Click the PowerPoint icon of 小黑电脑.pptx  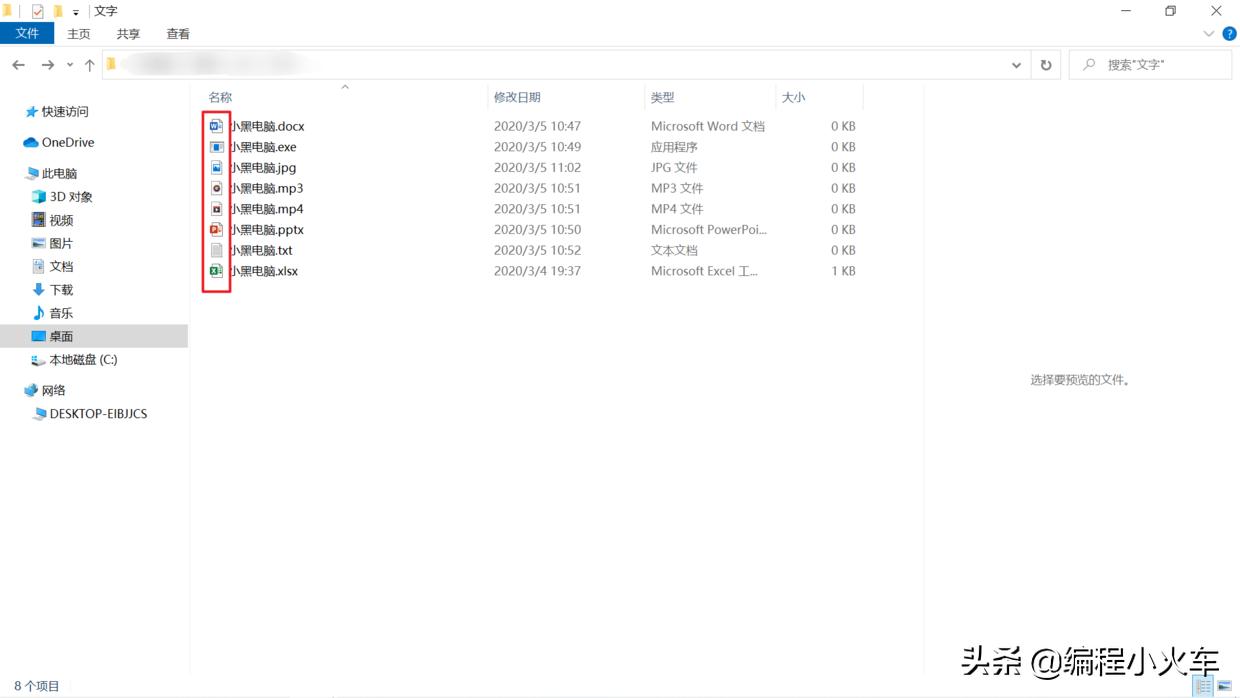(x=216, y=229)
